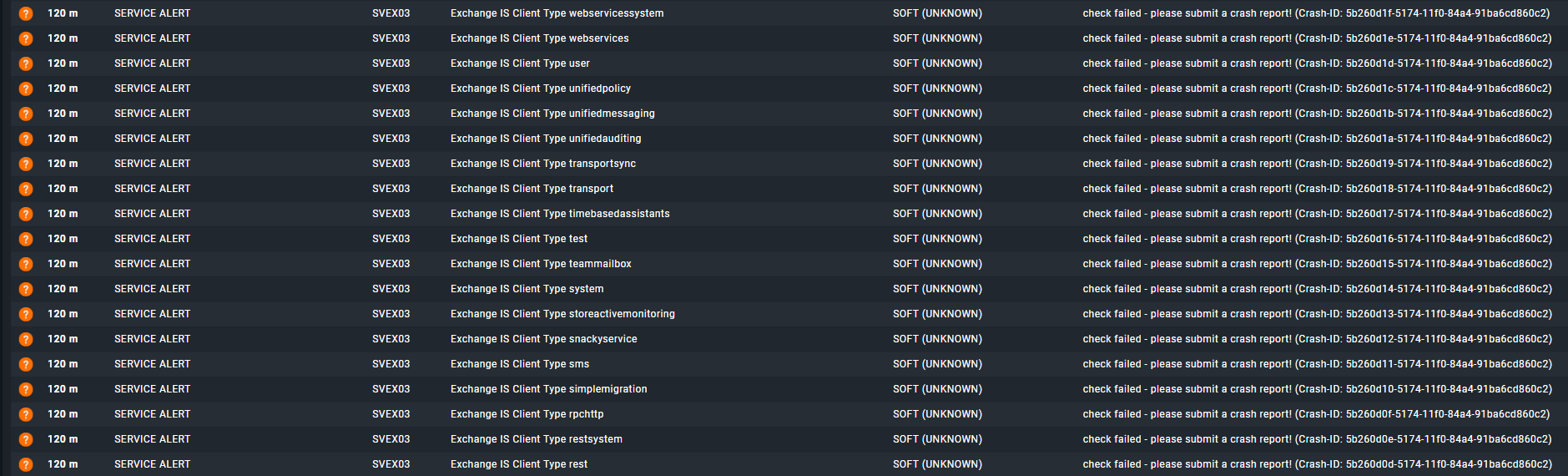Open Exchange IS Client Type unifiedpolicy link

tap(540, 89)
